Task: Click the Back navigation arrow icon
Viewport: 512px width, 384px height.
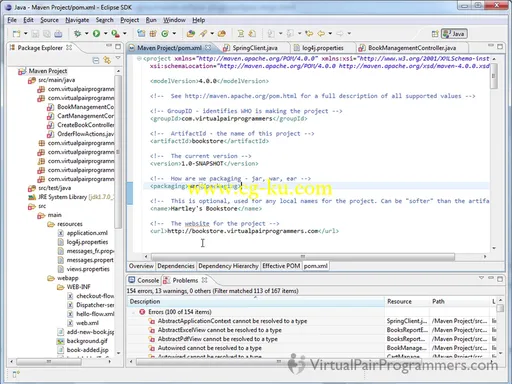Action: click(x=321, y=33)
